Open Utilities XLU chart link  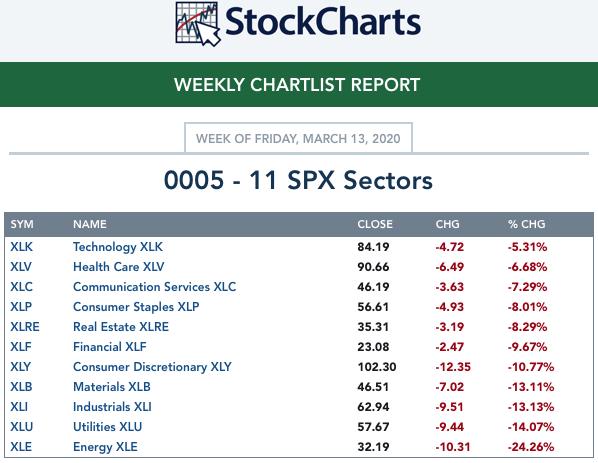pyautogui.click(x=108, y=427)
